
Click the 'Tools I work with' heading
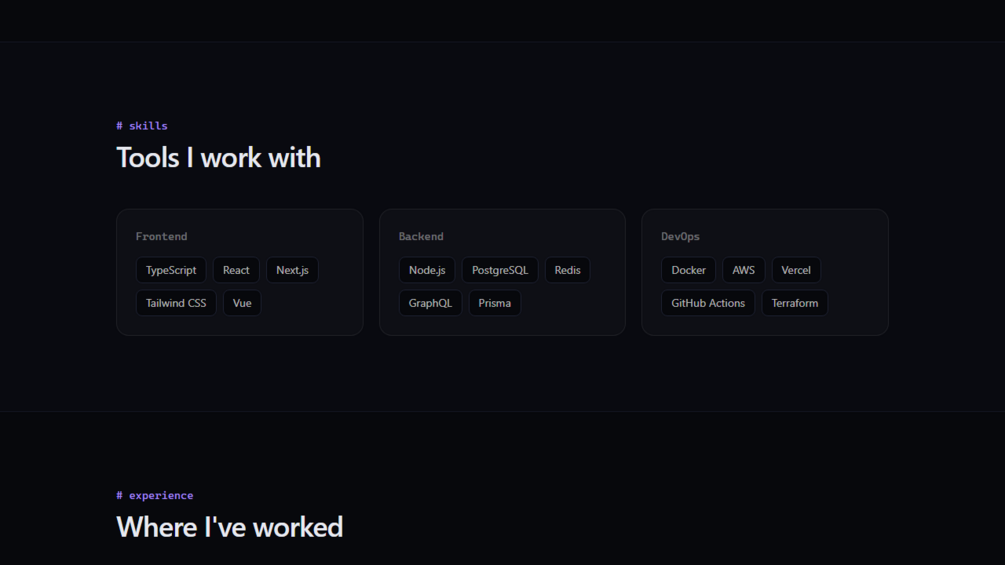(219, 158)
